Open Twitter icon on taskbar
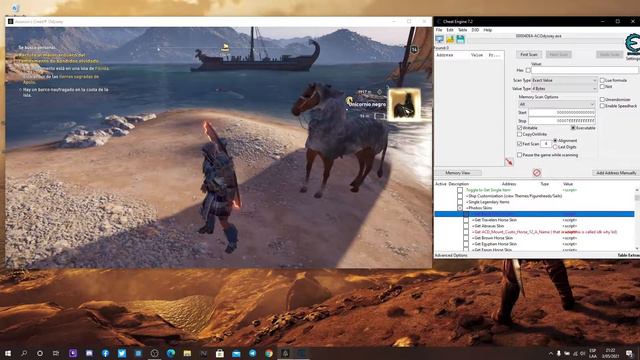The width and height of the screenshot is (640, 360). coord(122,353)
